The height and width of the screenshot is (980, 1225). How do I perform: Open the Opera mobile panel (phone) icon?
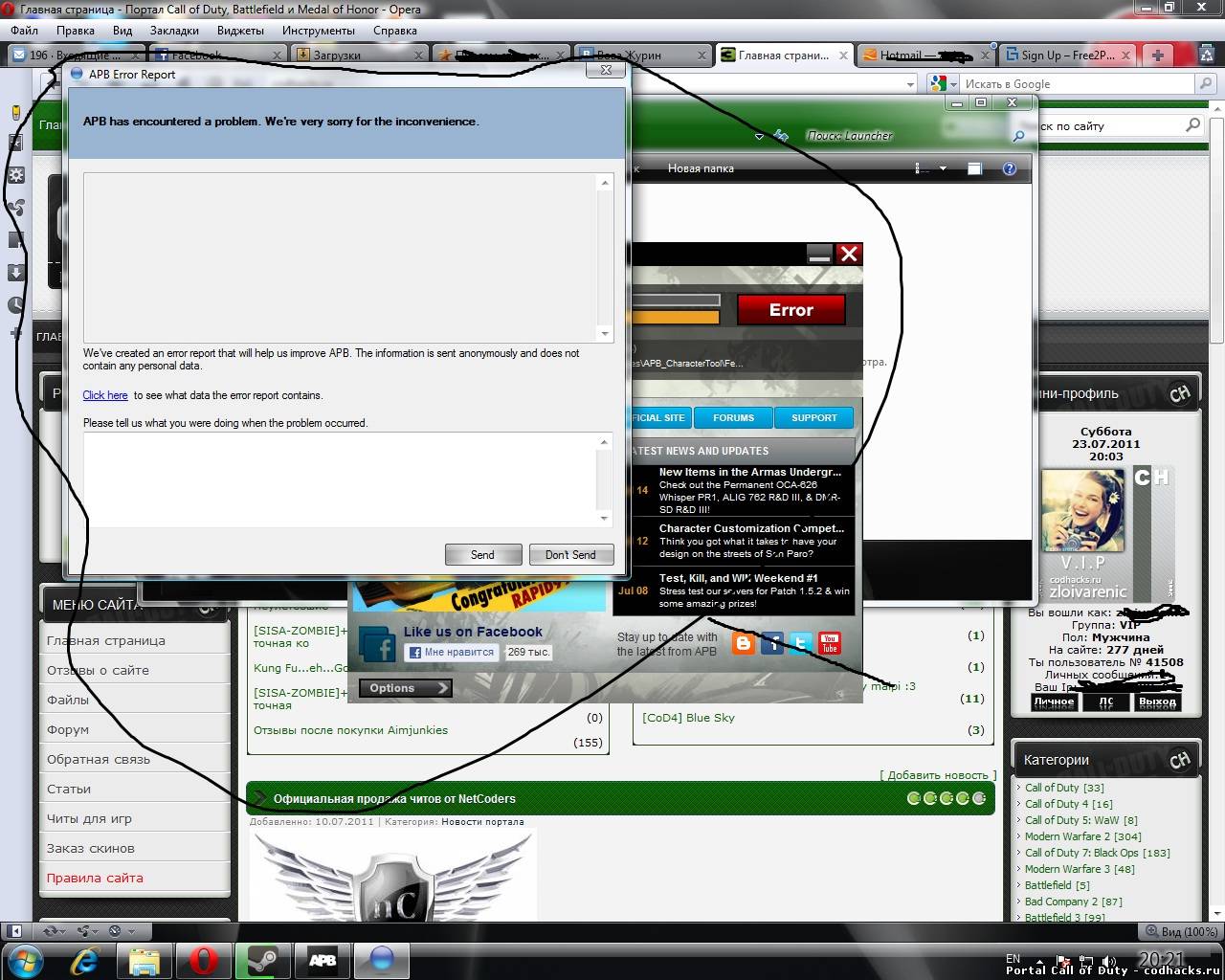(x=15, y=112)
